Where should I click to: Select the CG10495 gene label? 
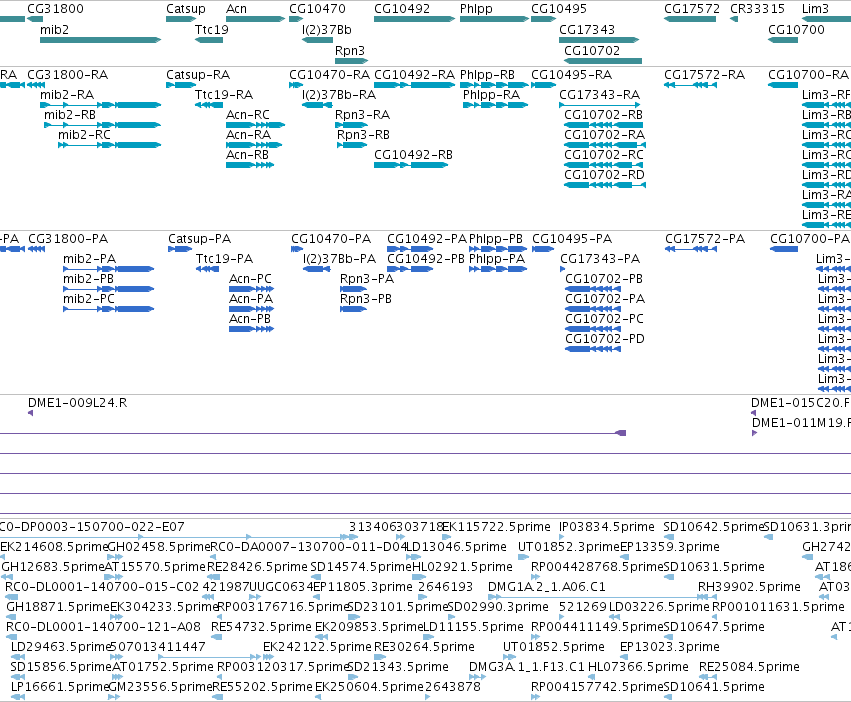[x=559, y=9]
